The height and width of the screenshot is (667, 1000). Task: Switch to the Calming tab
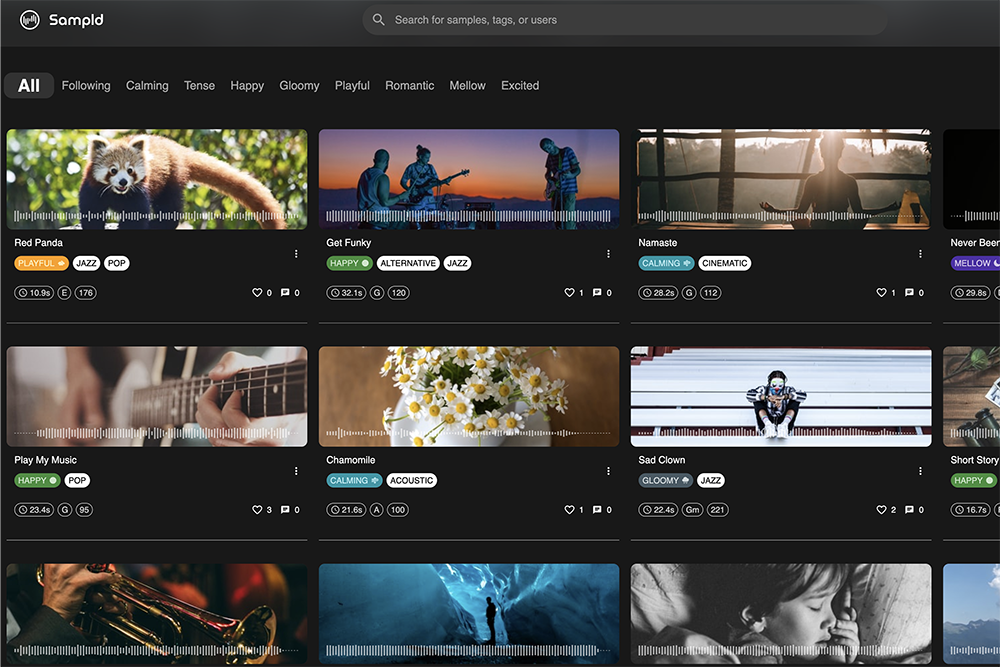point(147,85)
